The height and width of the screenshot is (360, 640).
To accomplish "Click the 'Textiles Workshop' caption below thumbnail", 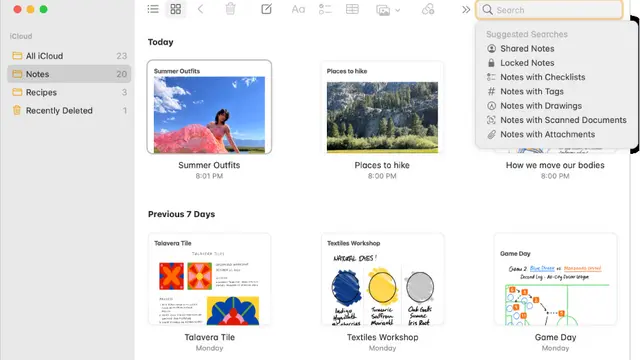I will click(x=382, y=337).
